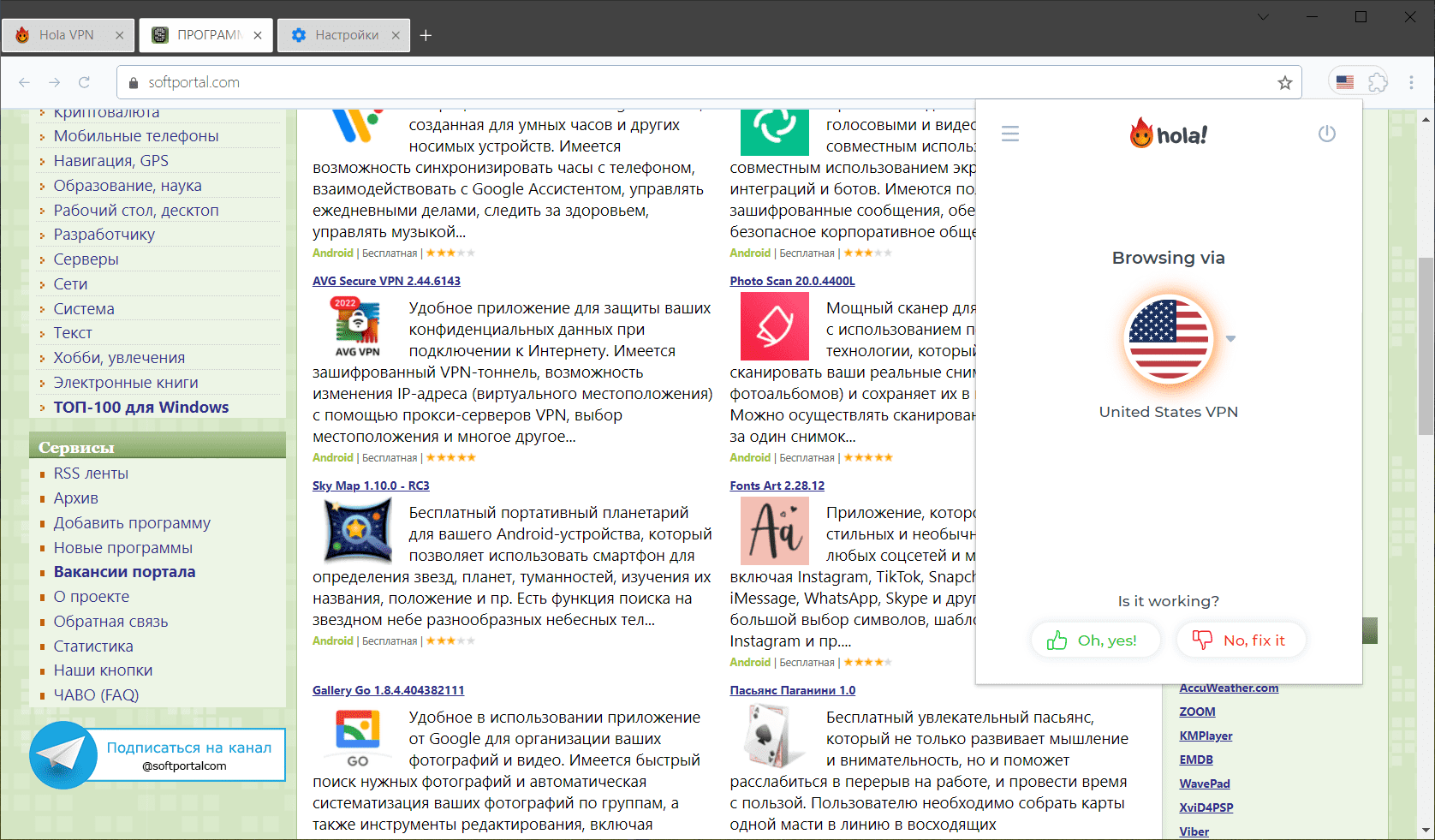This screenshot has width=1435, height=840.
Task: Reload the page
Action: click(84, 82)
